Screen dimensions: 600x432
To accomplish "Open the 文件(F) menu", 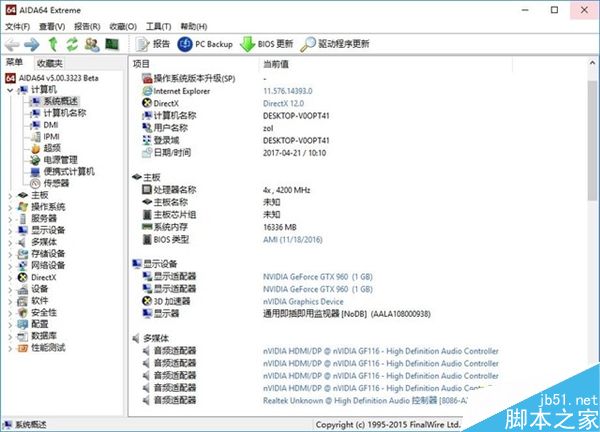I will click(18, 26).
